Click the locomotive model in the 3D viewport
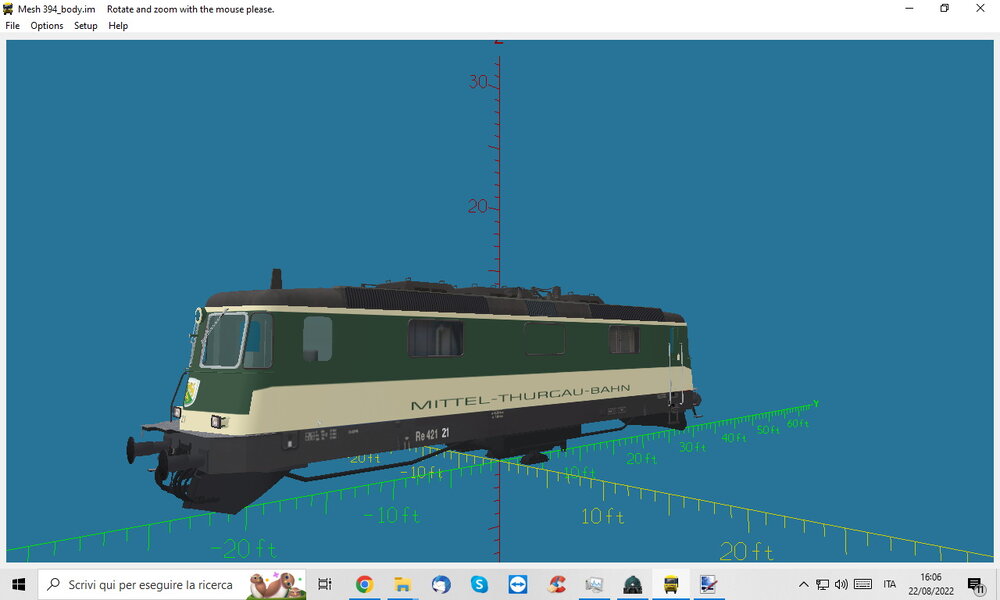Image resolution: width=1000 pixels, height=600 pixels. (x=413, y=390)
